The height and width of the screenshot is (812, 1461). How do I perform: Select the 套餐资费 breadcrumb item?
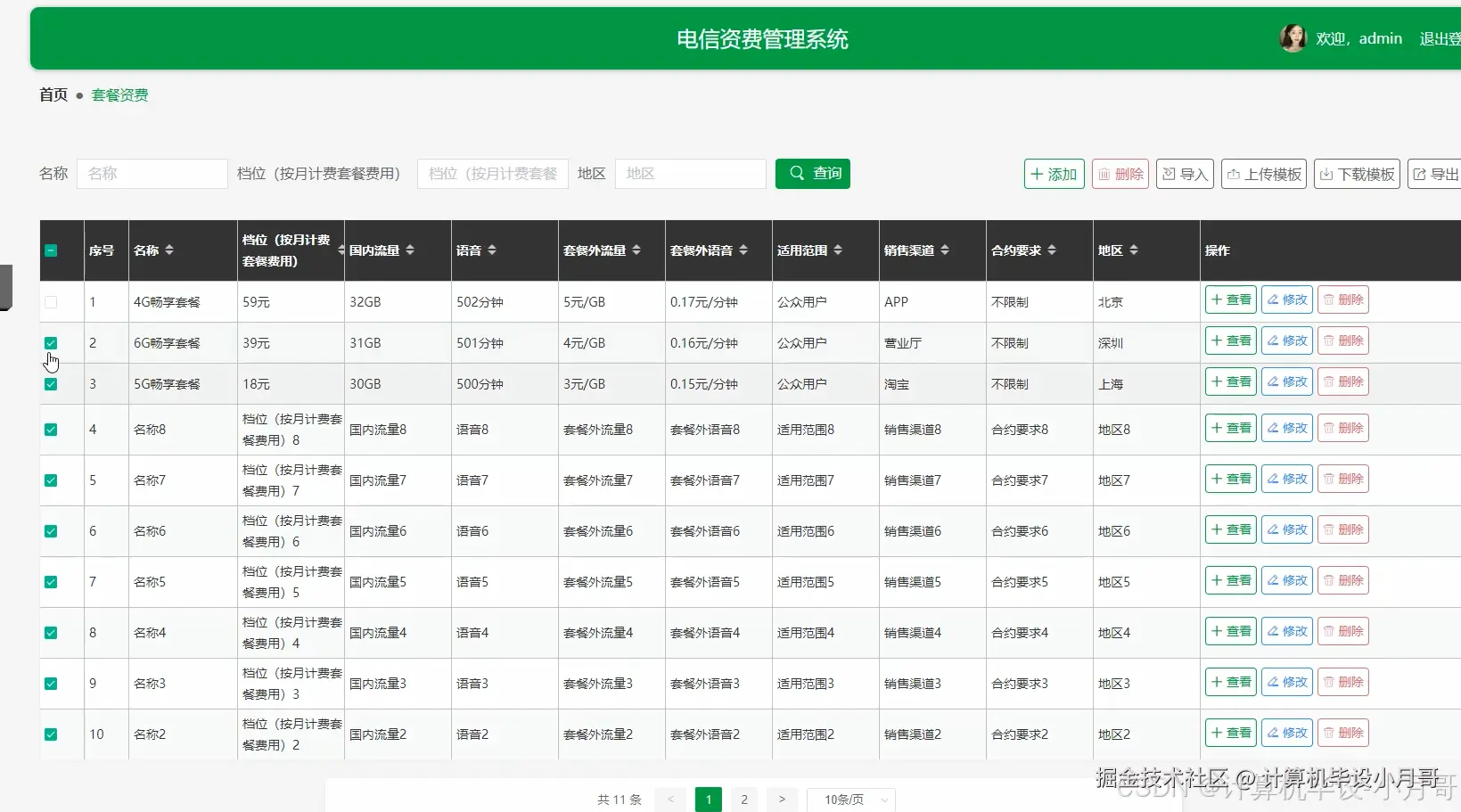point(119,94)
